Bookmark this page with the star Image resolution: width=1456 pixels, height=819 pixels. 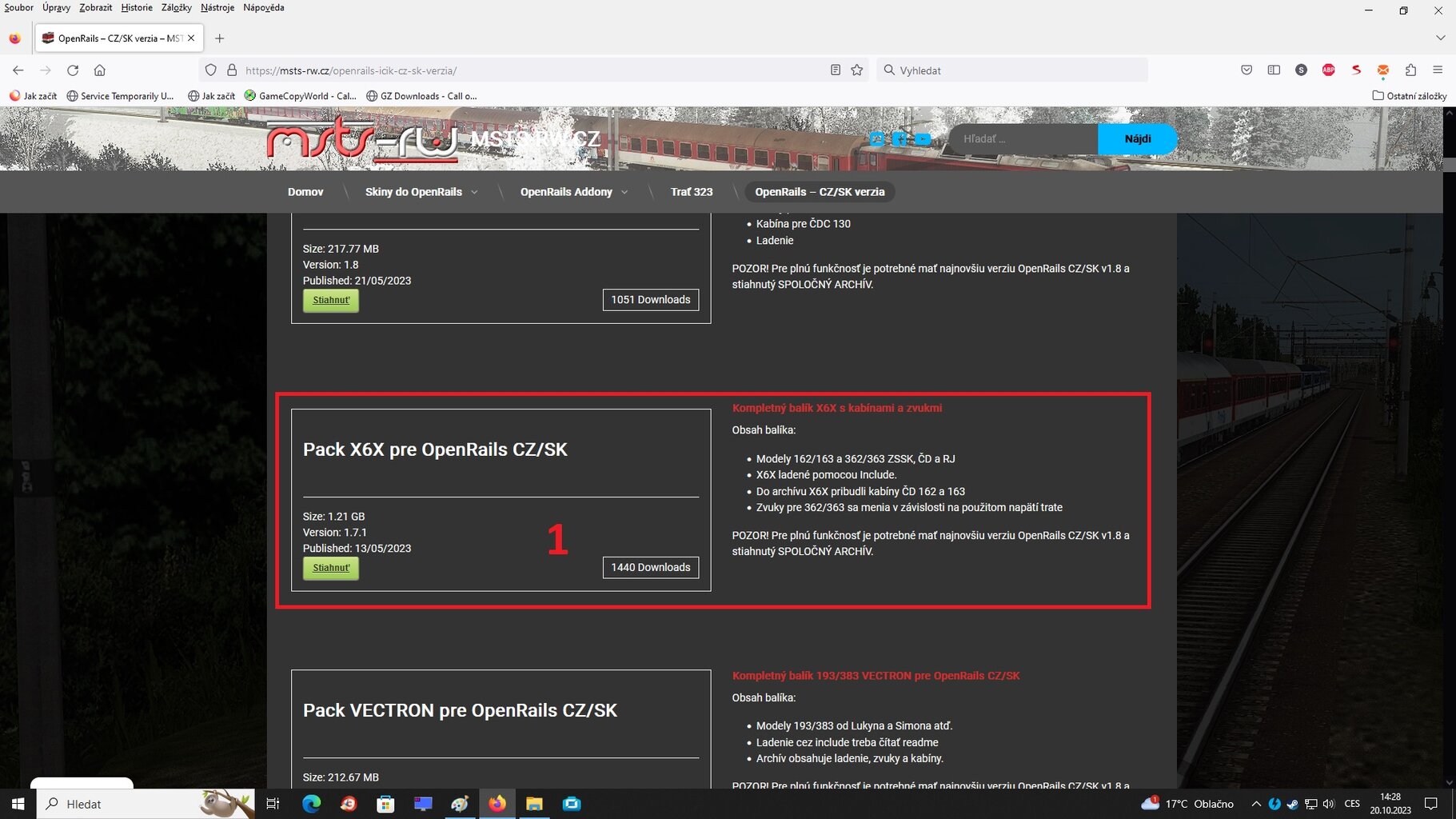tap(857, 70)
